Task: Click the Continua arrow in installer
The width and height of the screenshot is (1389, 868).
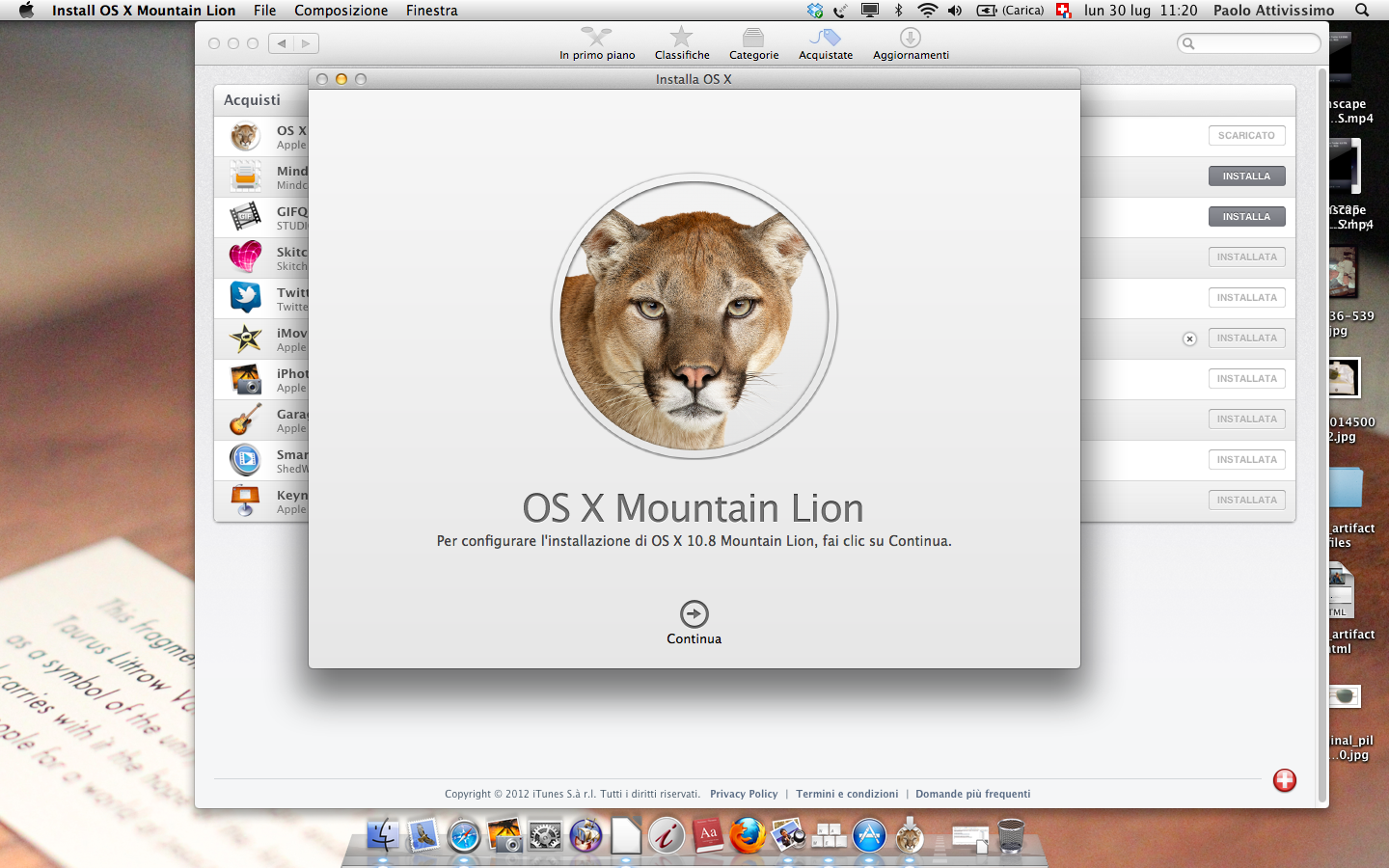Action: [694, 613]
